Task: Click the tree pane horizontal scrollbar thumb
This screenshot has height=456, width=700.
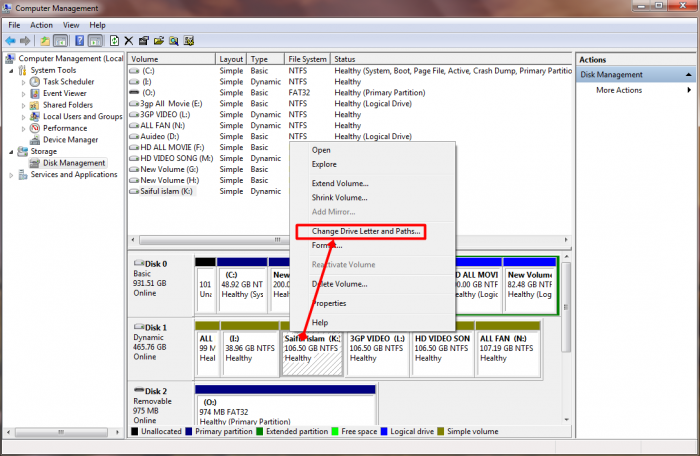Action: point(61,432)
